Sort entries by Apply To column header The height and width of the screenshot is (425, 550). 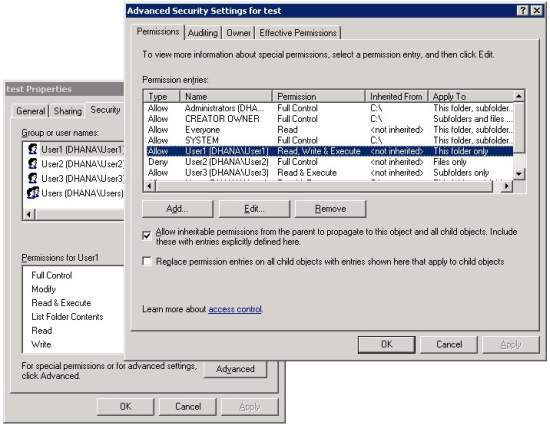coord(471,96)
